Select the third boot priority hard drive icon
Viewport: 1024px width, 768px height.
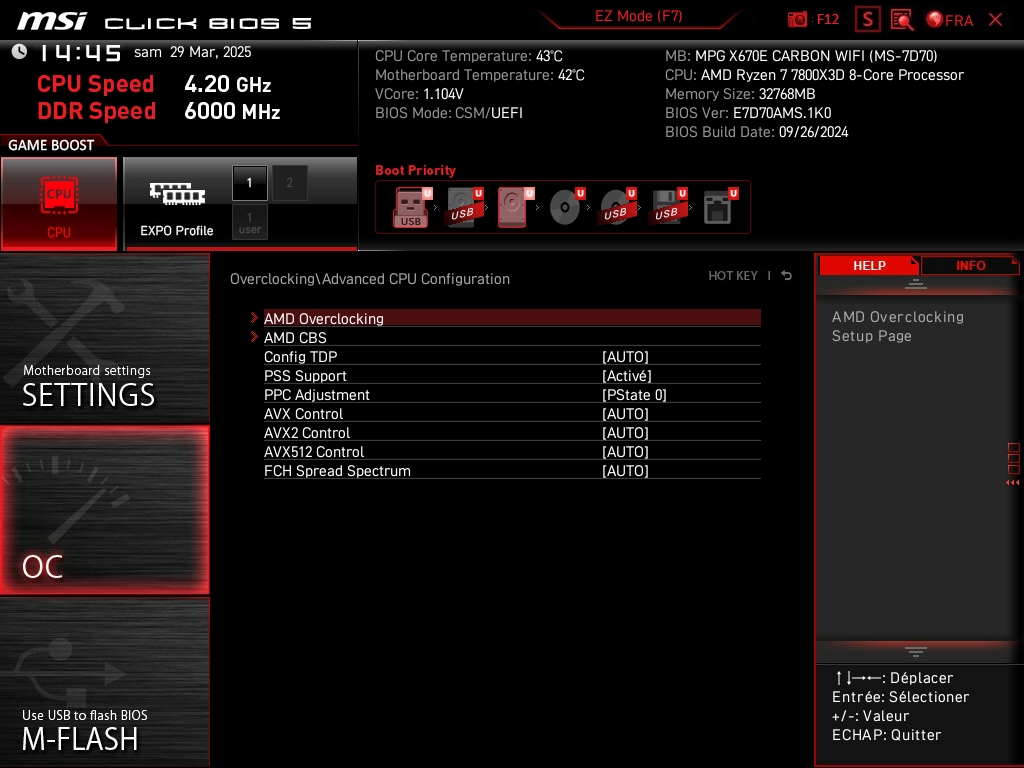[x=514, y=208]
